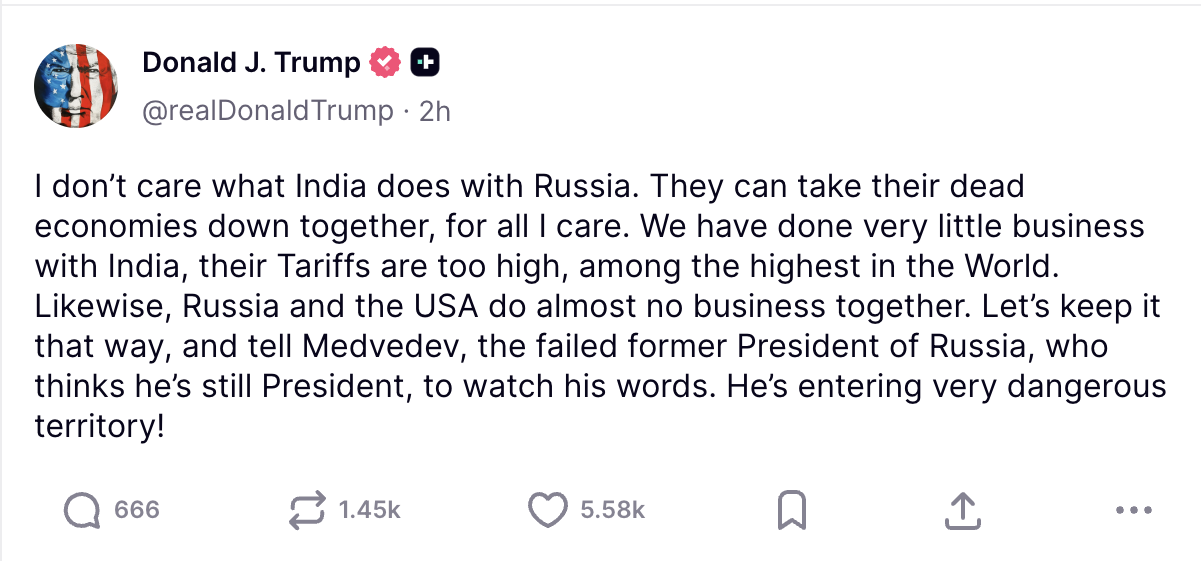Viewport: 1201px width, 561px height.
Task: Click the red verified checkmark badge
Action: 386,63
